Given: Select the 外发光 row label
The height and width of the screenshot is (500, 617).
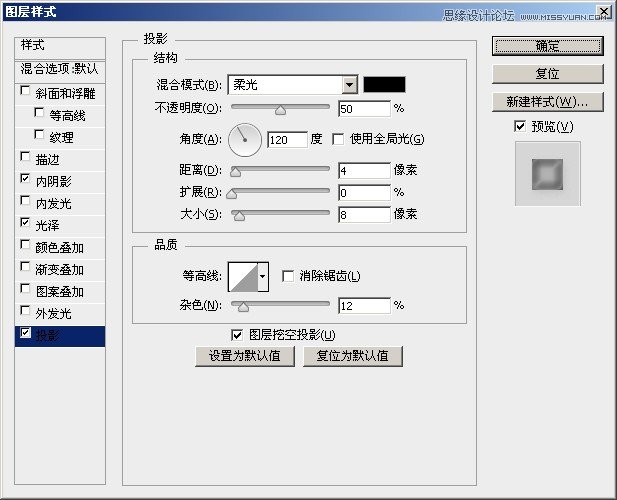Looking at the screenshot, I should point(54,314).
